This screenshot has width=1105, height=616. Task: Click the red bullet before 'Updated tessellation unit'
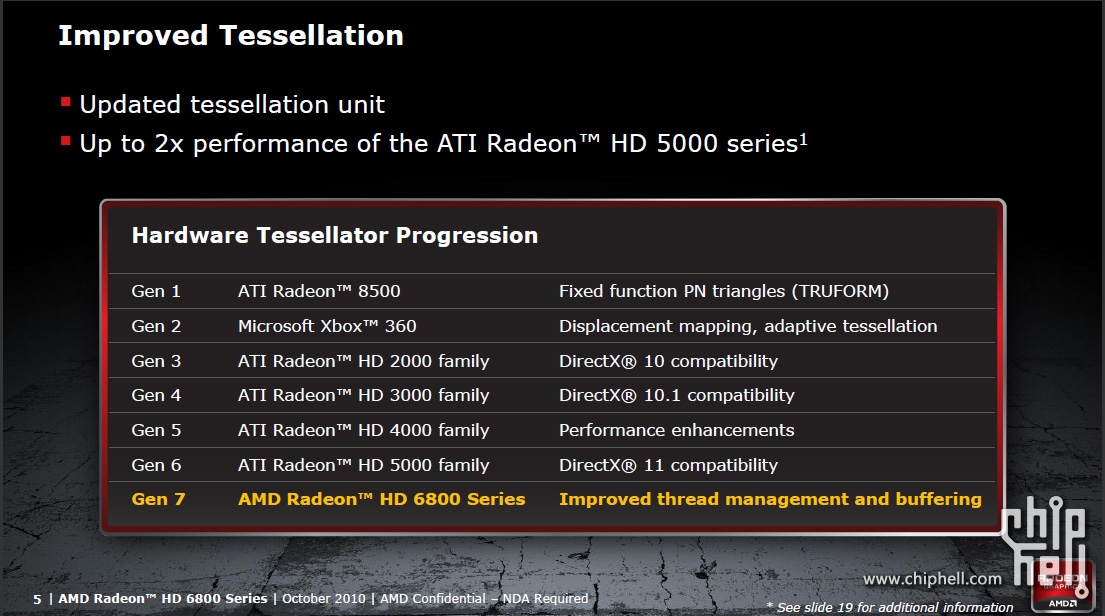(66, 102)
